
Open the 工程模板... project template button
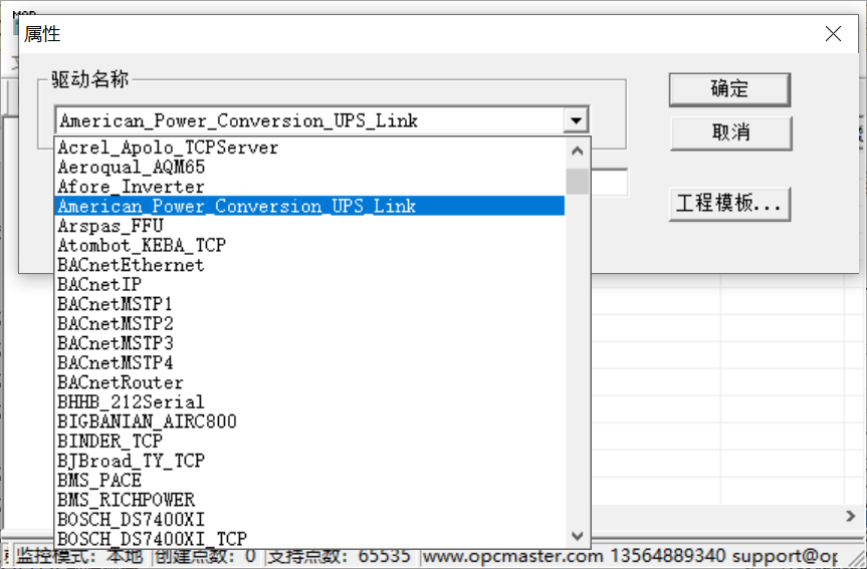(729, 204)
